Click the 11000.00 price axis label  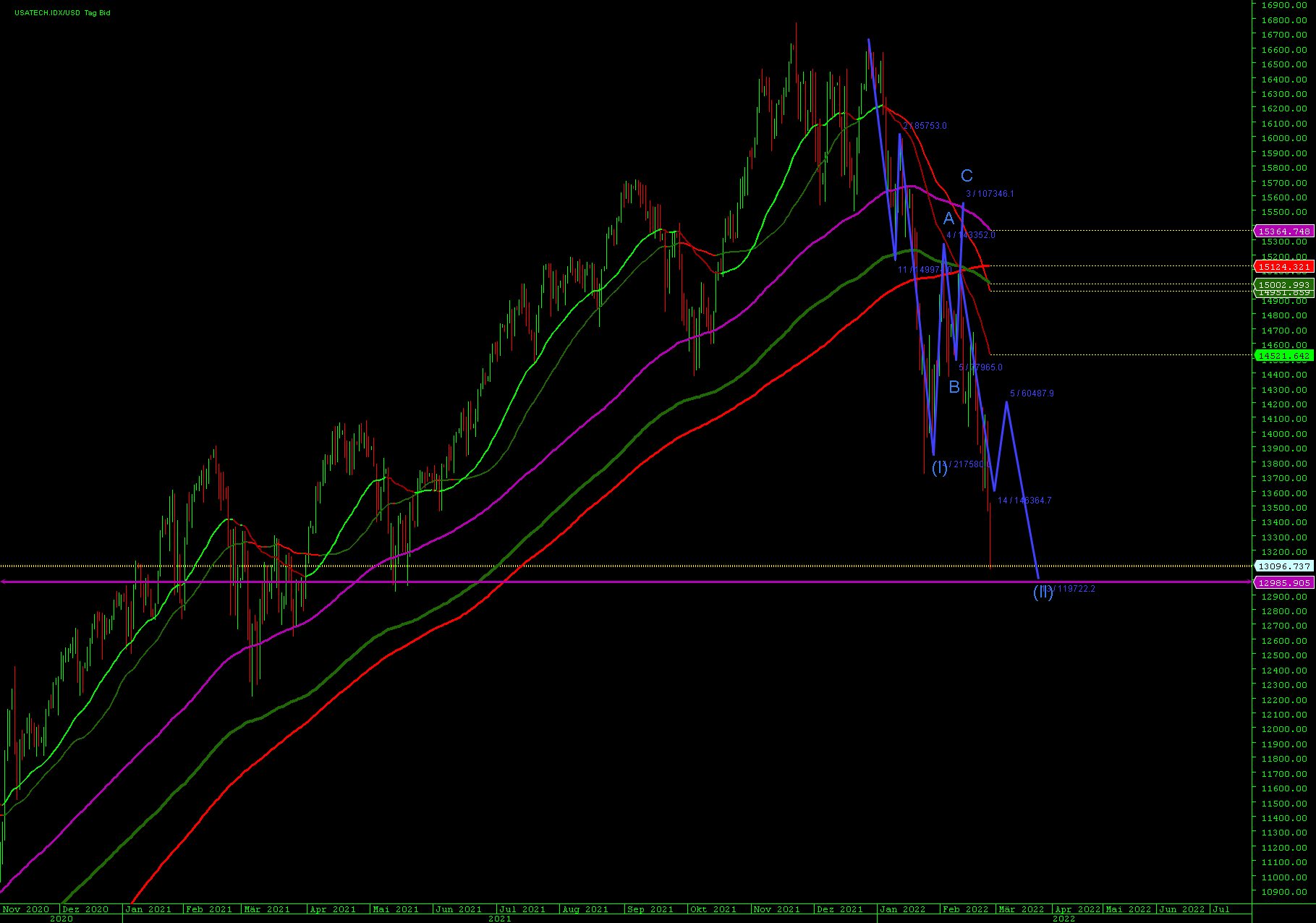1284,877
